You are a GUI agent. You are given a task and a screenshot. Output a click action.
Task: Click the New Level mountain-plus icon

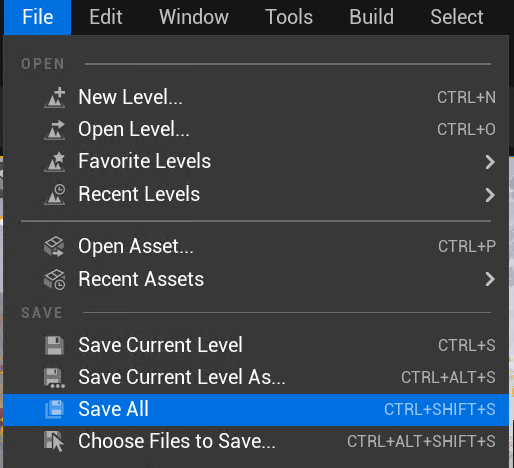click(x=55, y=97)
